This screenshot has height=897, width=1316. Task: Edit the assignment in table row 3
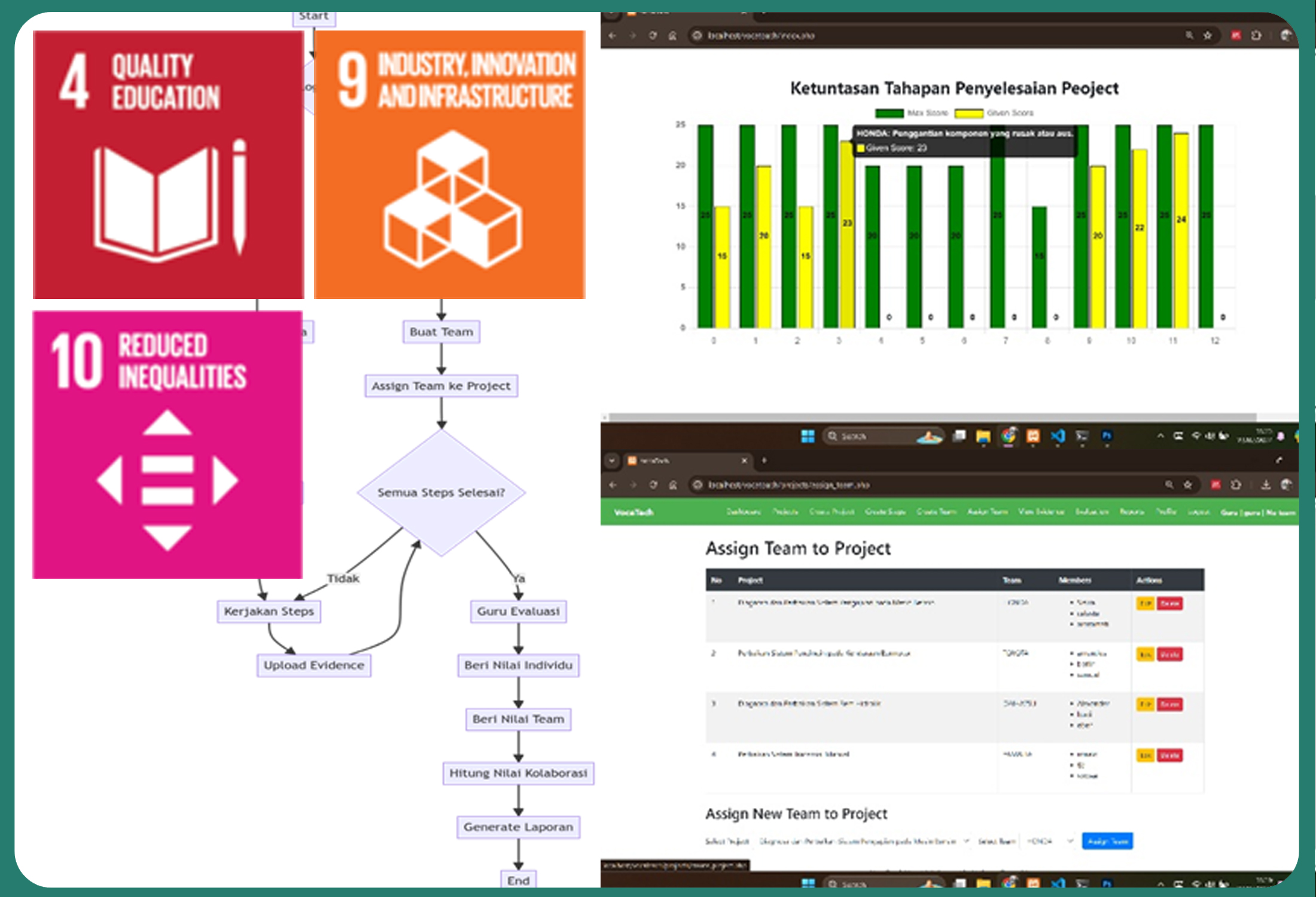(x=1145, y=704)
